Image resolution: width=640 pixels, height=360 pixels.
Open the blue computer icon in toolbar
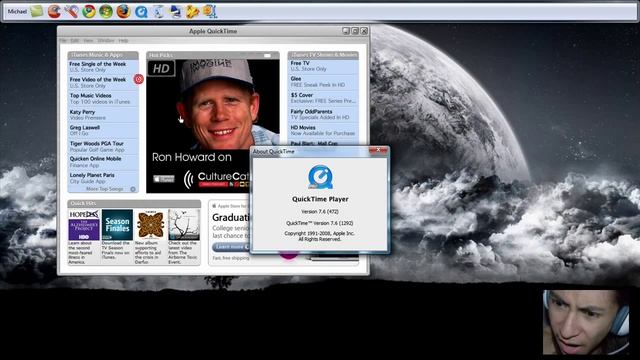click(x=176, y=11)
